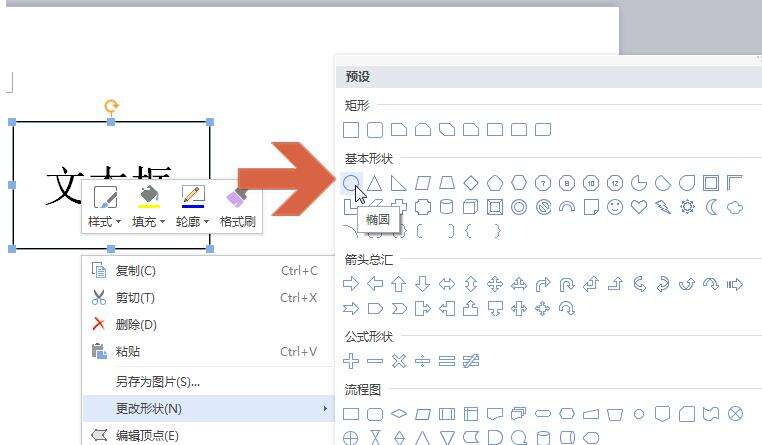Pick the block arc shape
Viewport: 762px width, 445px height.
(567, 207)
